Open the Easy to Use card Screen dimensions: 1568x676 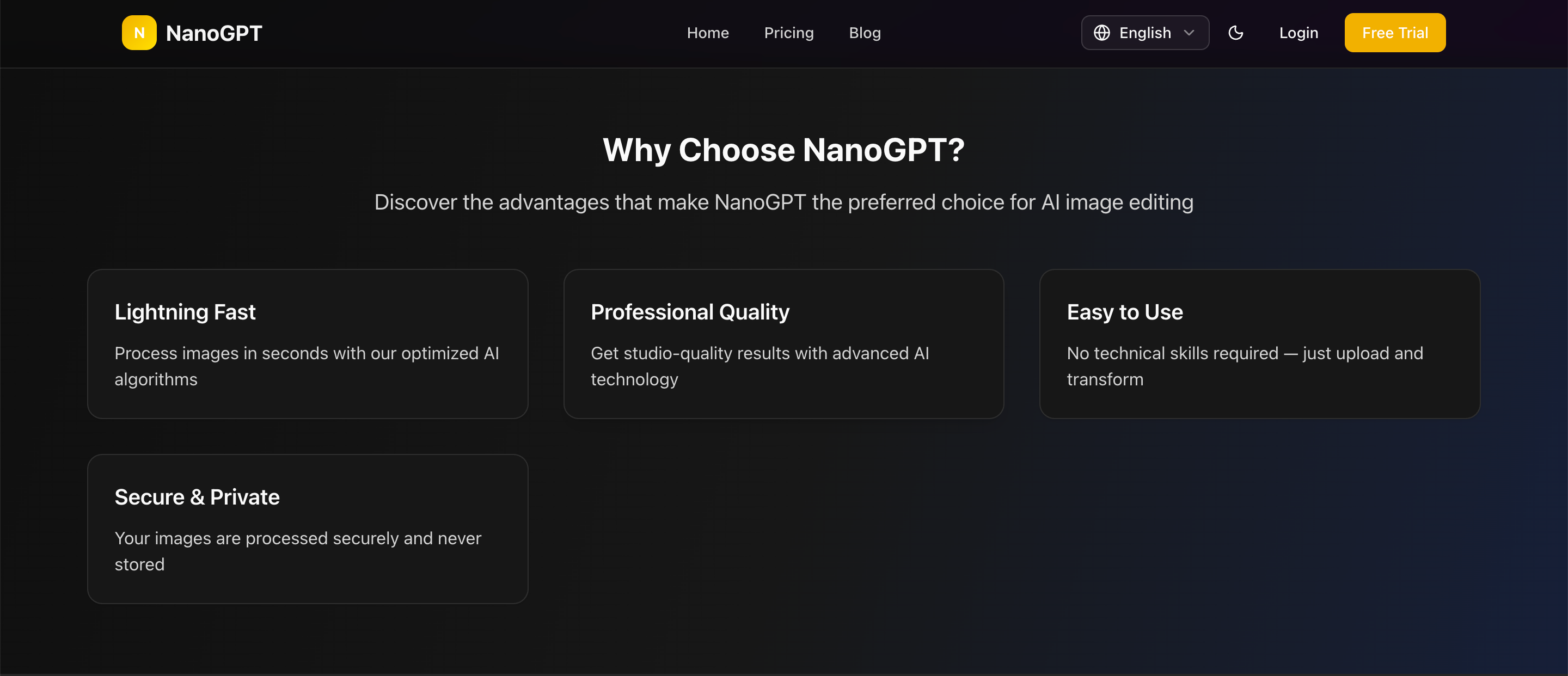click(1260, 344)
